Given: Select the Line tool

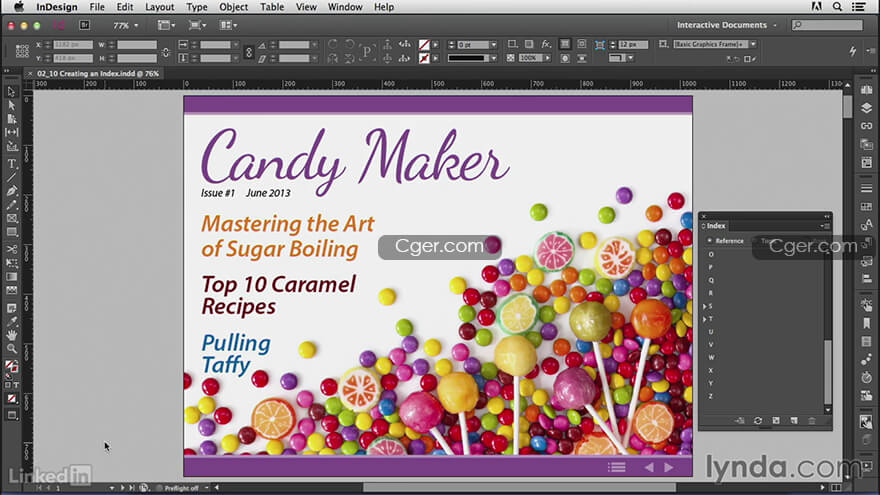Looking at the screenshot, I should click(x=11, y=177).
